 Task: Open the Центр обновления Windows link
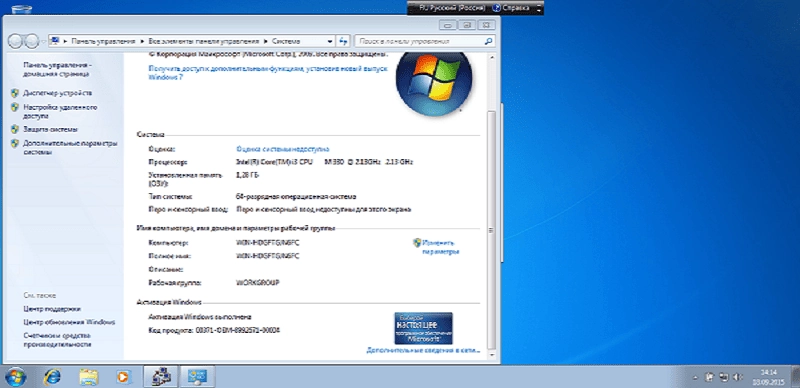[x=69, y=322]
